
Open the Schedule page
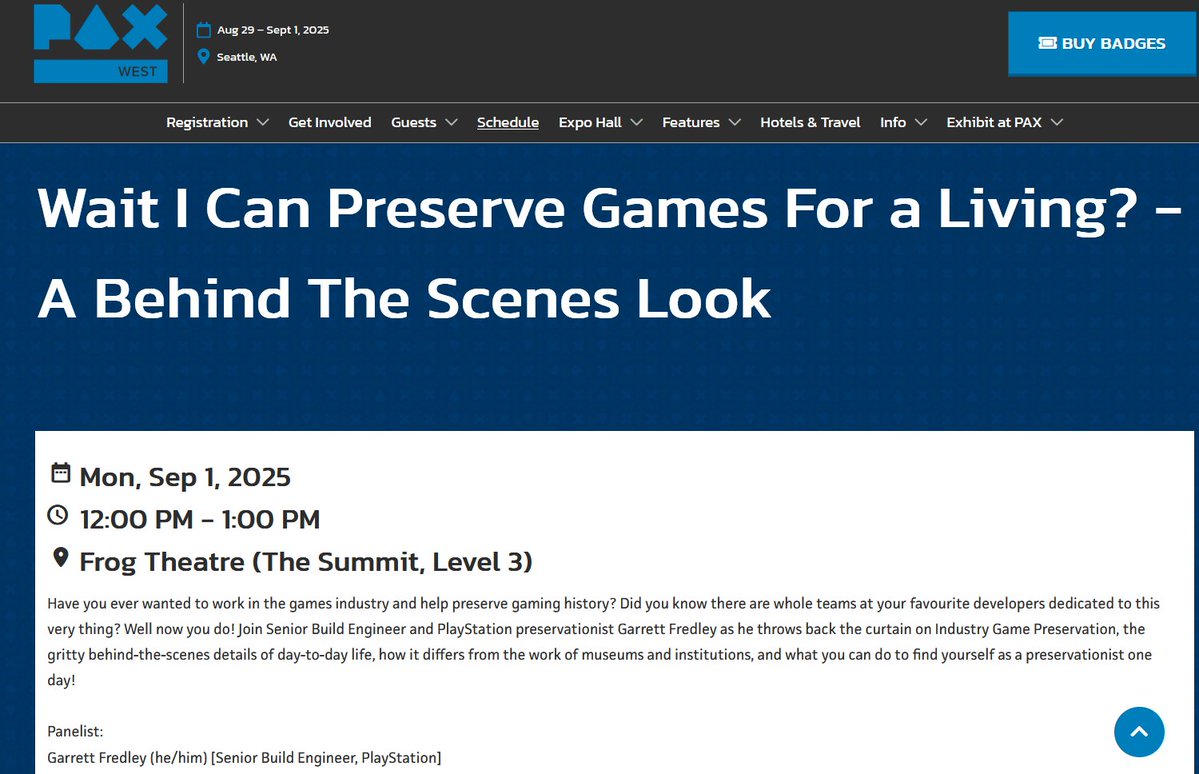point(508,122)
